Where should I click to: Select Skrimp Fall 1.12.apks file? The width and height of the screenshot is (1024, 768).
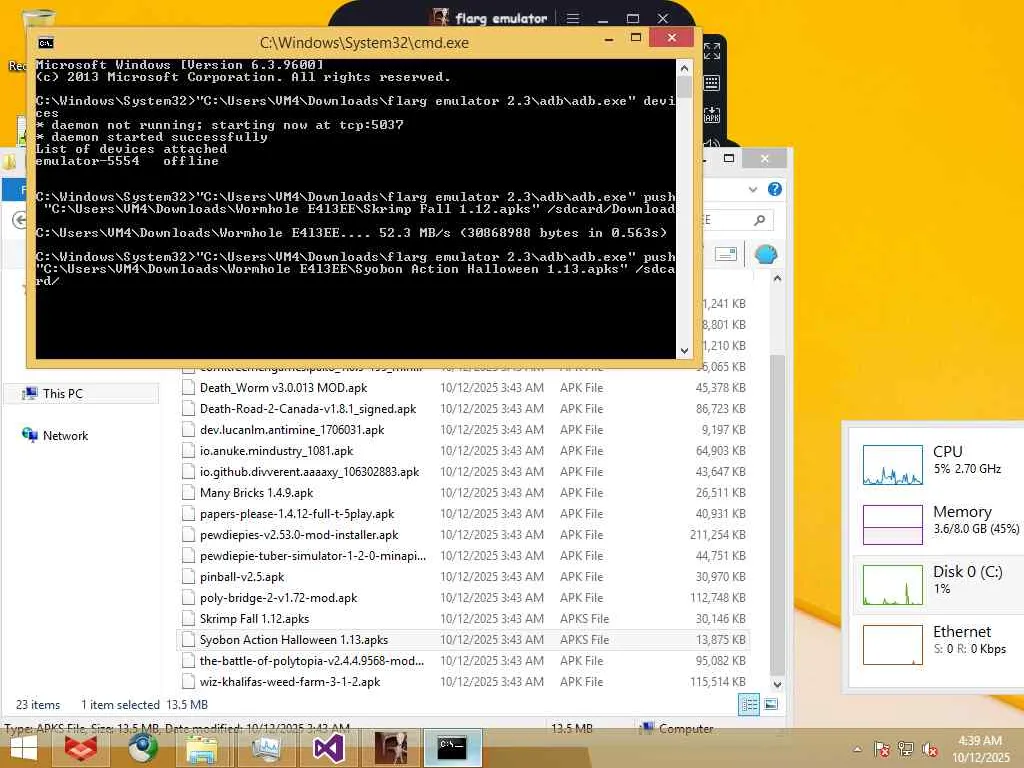tap(255, 618)
